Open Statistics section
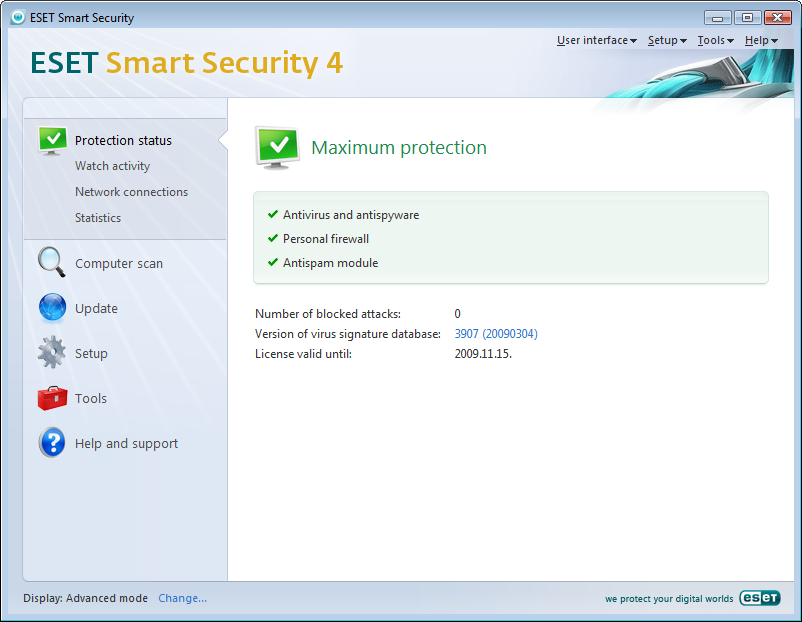Image resolution: width=802 pixels, height=622 pixels. pyautogui.click(x=98, y=218)
